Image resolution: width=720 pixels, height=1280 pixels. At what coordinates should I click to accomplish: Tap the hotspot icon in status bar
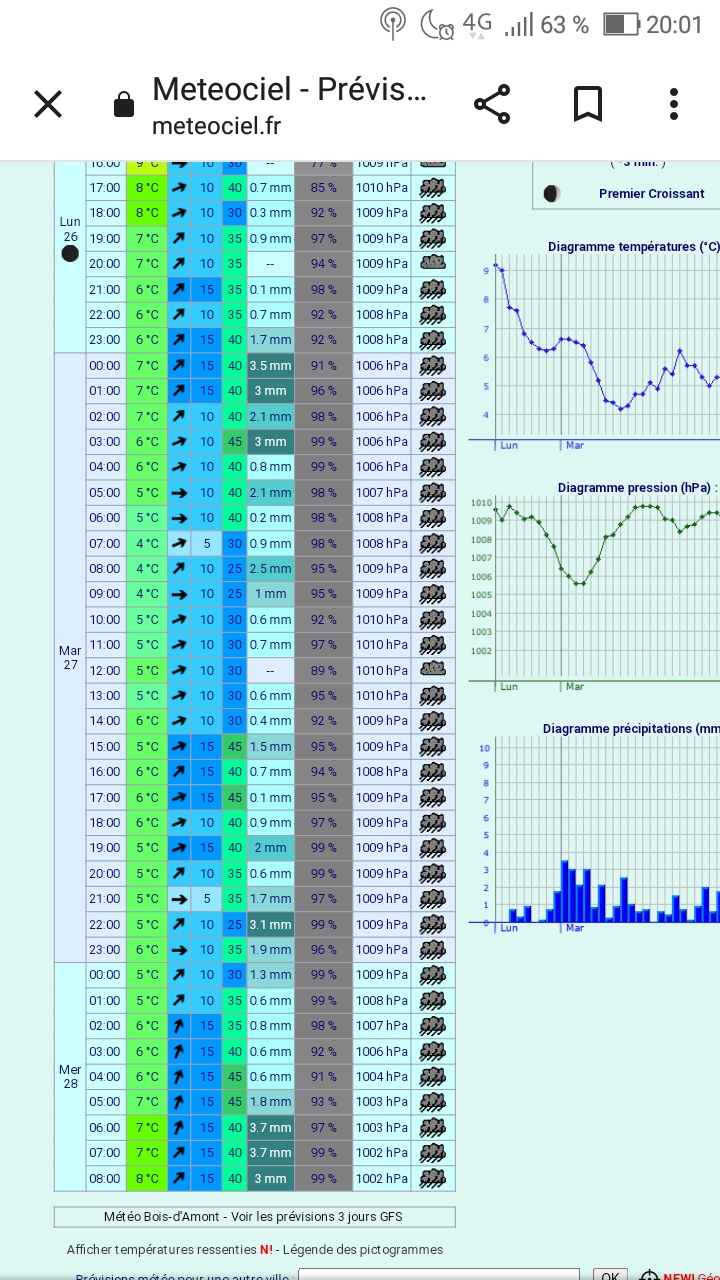tap(393, 24)
